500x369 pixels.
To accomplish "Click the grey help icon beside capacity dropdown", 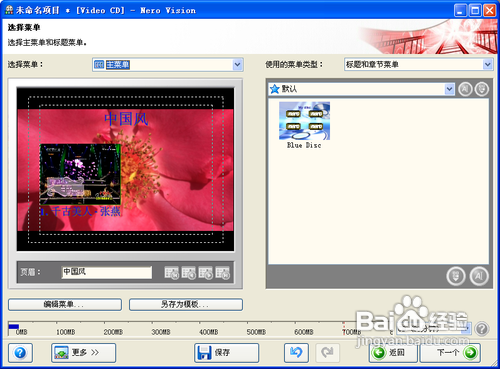I will [x=482, y=329].
